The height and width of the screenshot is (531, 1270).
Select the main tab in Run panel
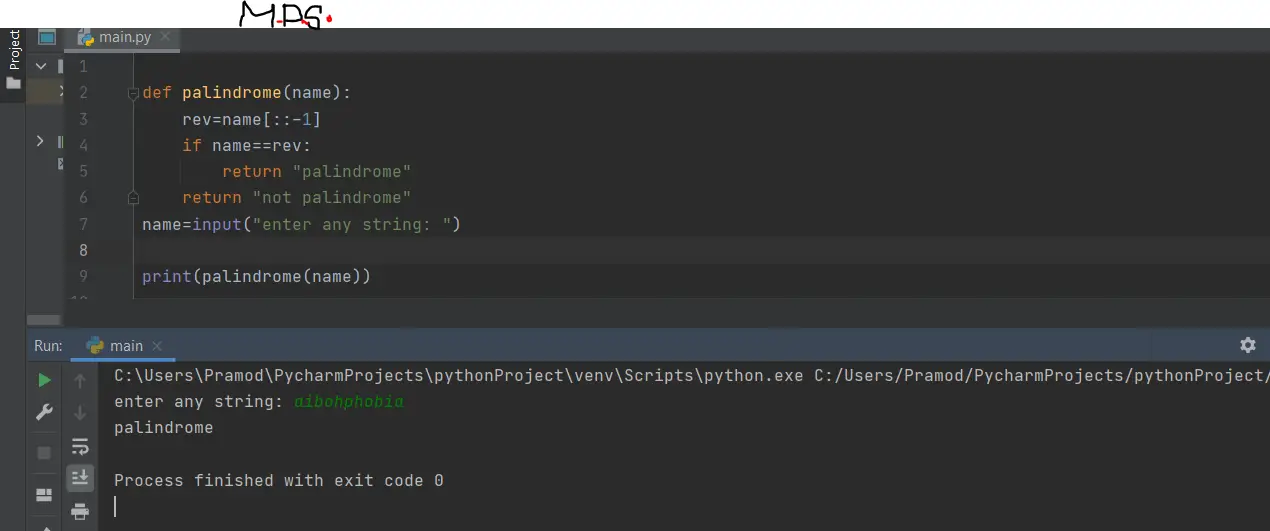coord(125,346)
